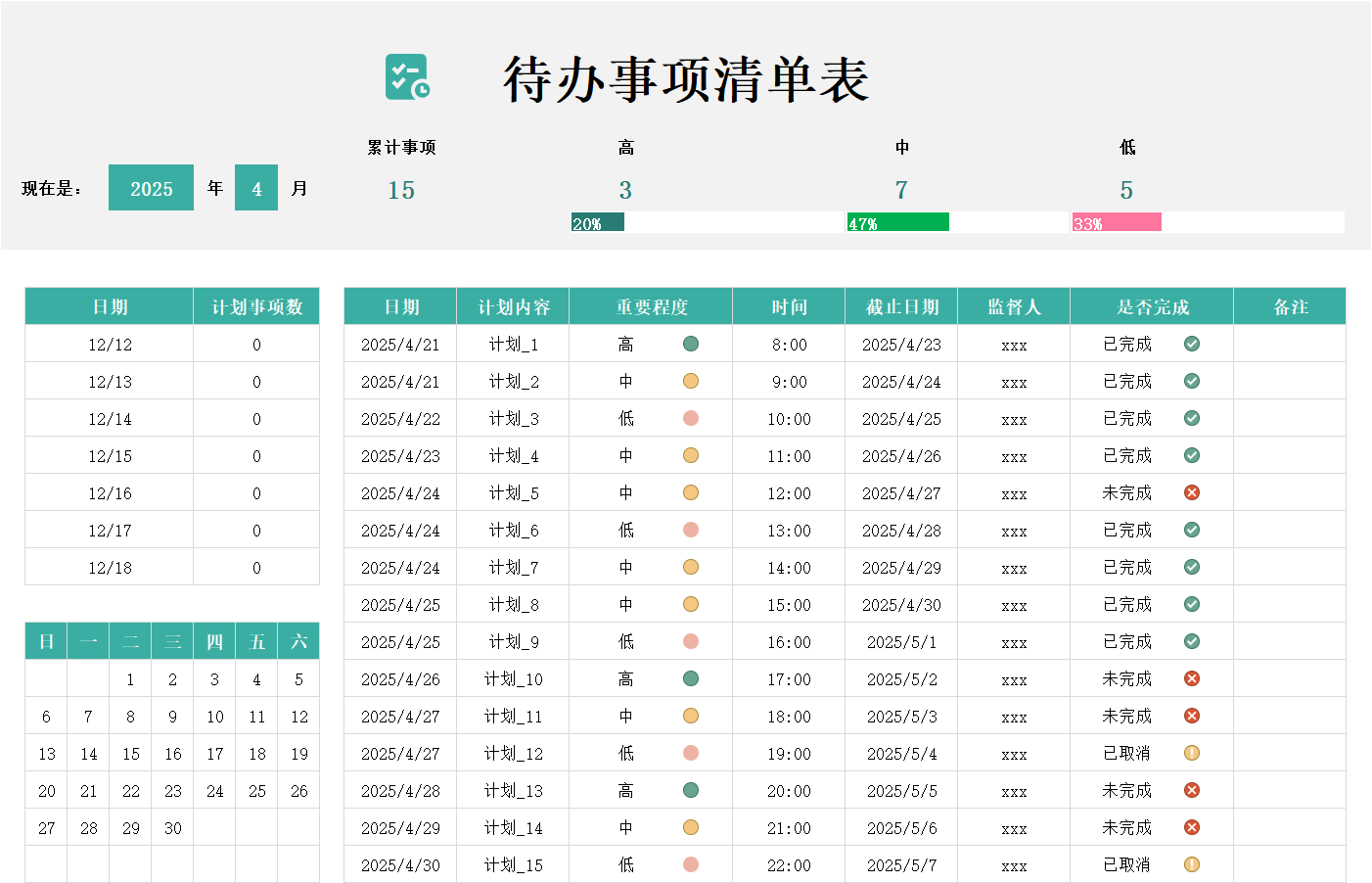The width and height of the screenshot is (1372, 883).
Task: Toggle the incomplete marker for 计划_13
Action: click(x=1191, y=790)
